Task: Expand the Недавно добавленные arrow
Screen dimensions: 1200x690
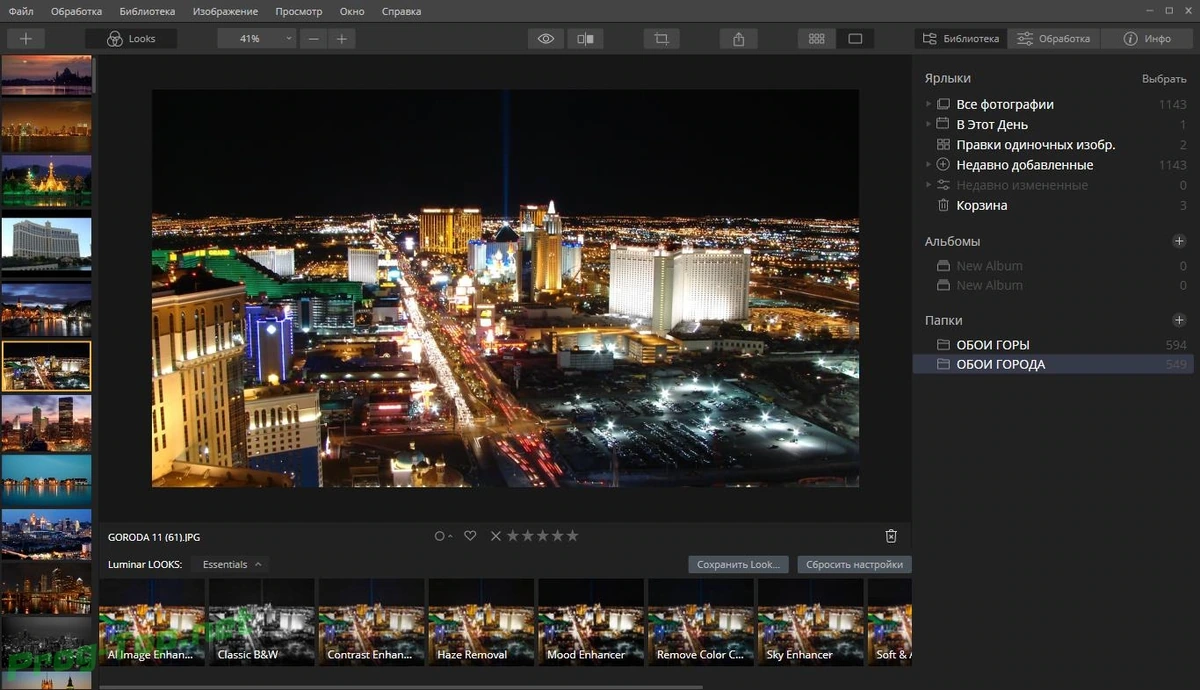Action: tap(928, 164)
